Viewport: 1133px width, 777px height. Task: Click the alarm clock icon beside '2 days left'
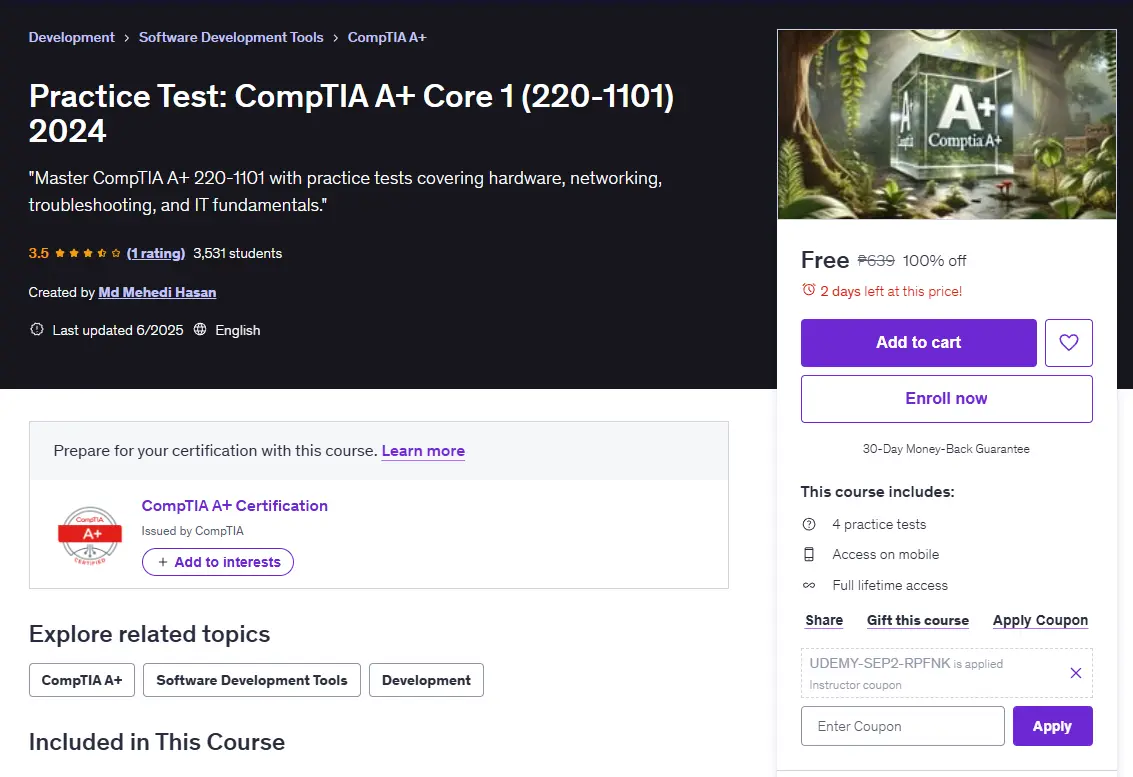(809, 290)
